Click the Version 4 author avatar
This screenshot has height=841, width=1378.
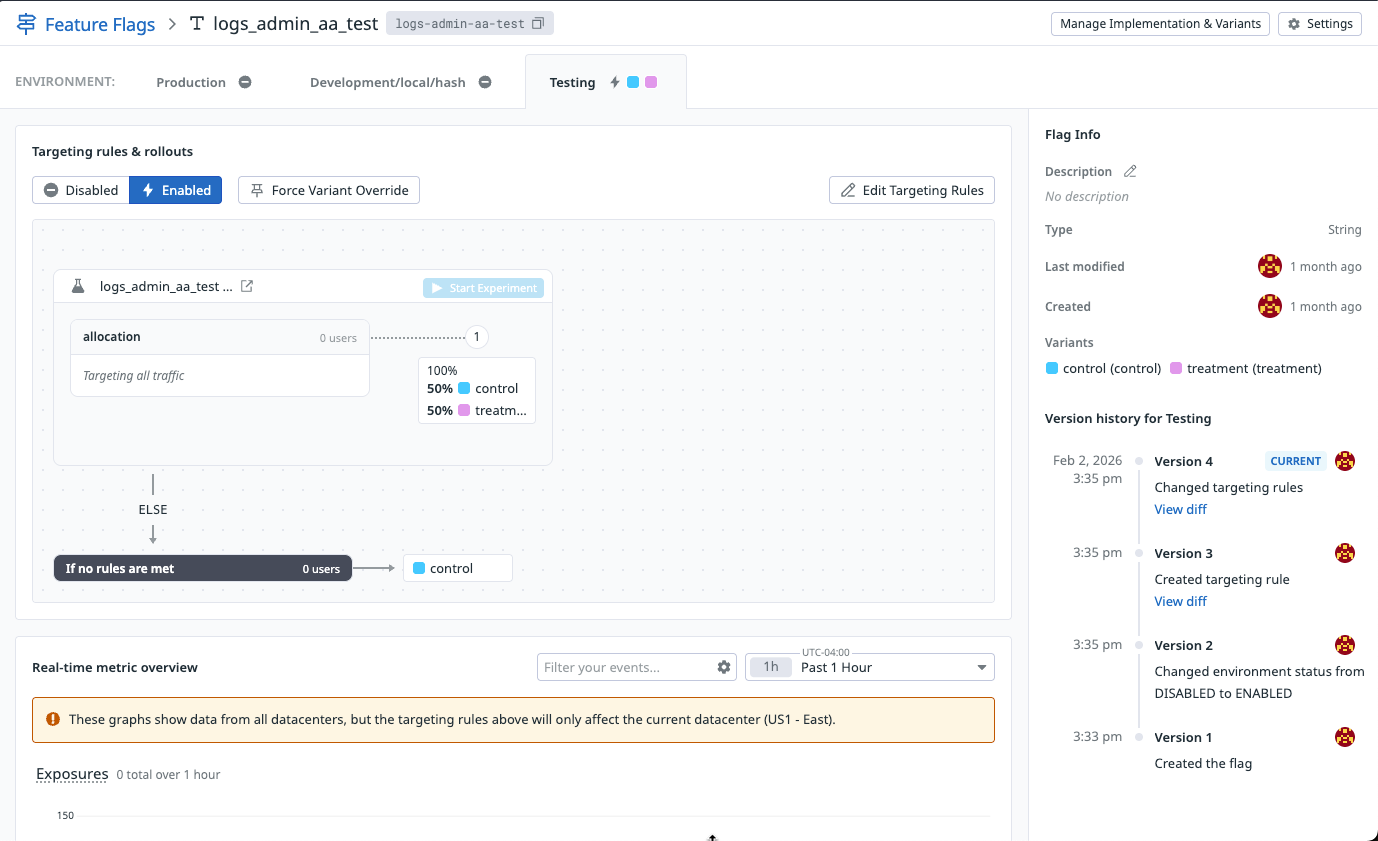coord(1345,461)
